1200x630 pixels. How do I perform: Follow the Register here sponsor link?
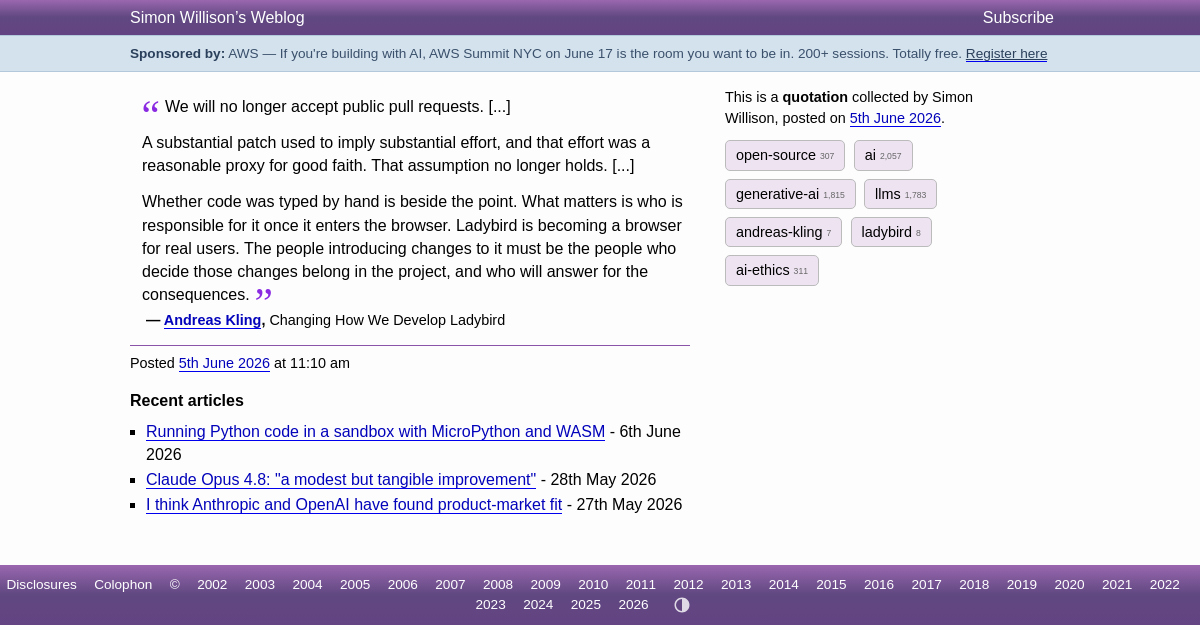pos(1006,54)
